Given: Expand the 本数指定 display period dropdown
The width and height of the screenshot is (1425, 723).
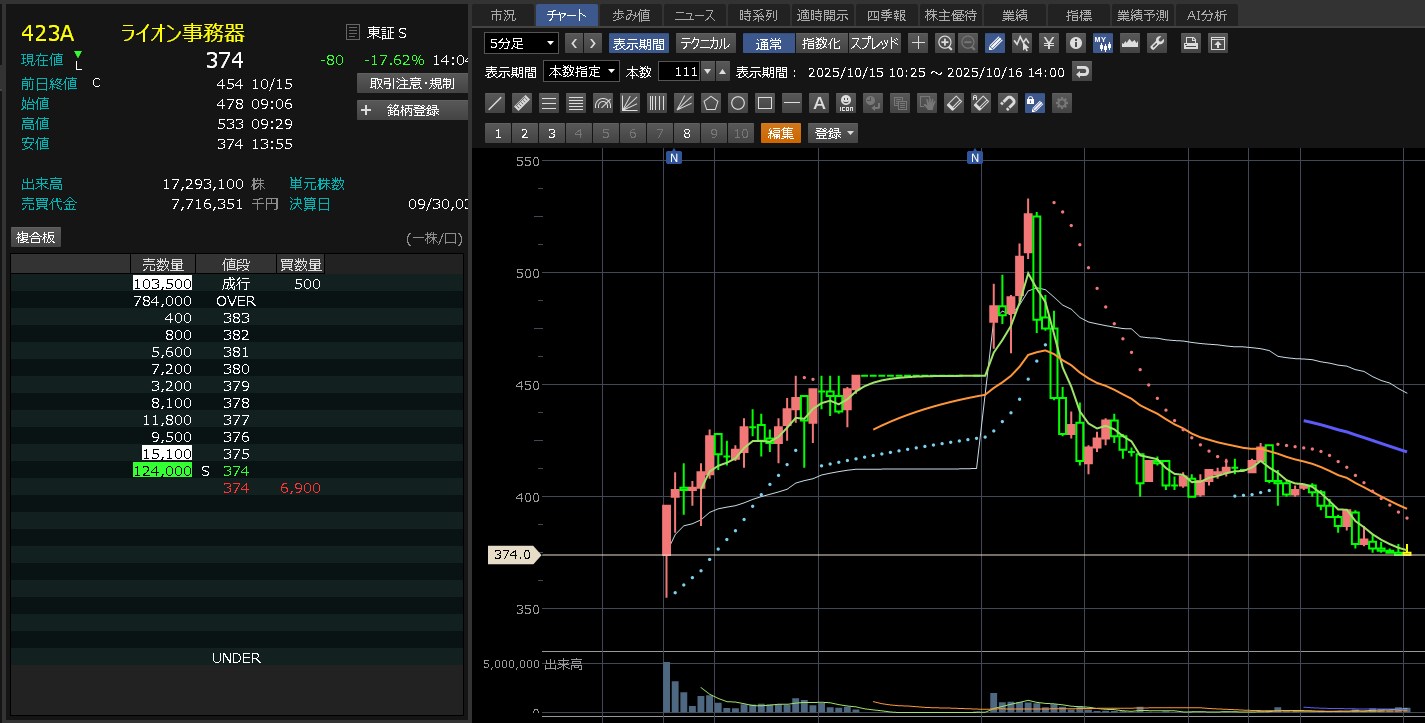Looking at the screenshot, I should pos(581,72).
